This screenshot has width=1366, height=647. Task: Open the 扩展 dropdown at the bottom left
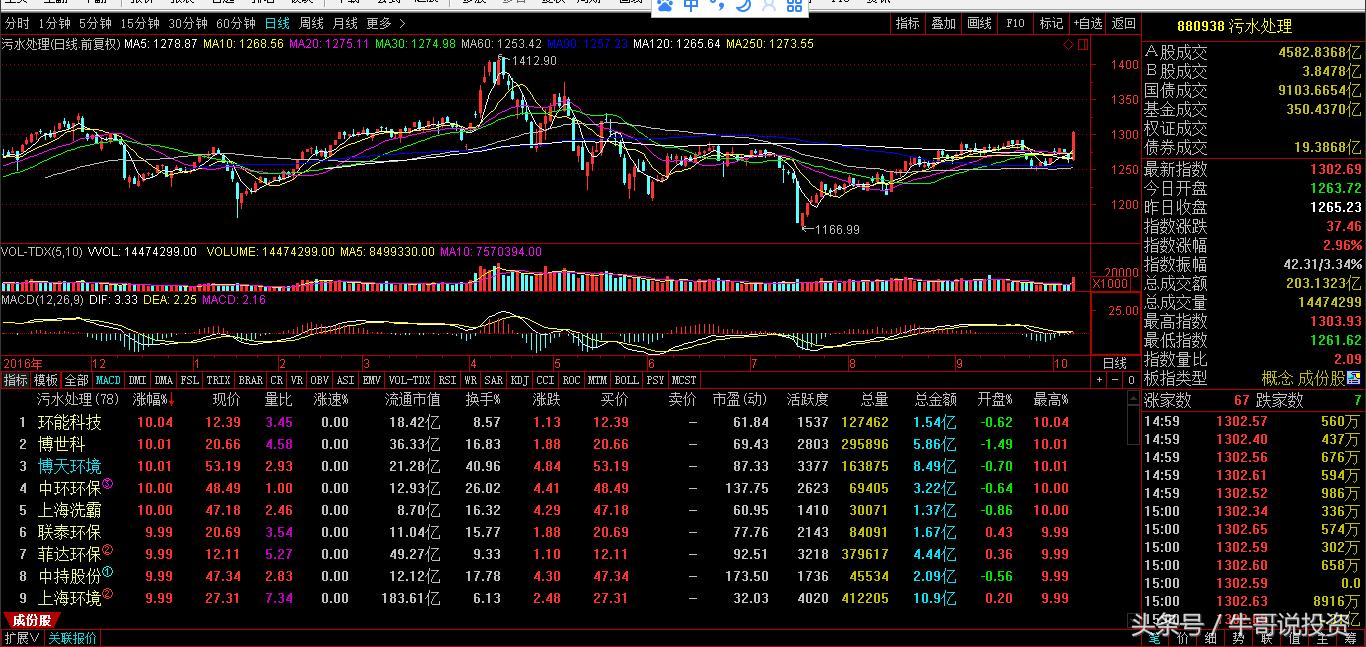[21, 638]
